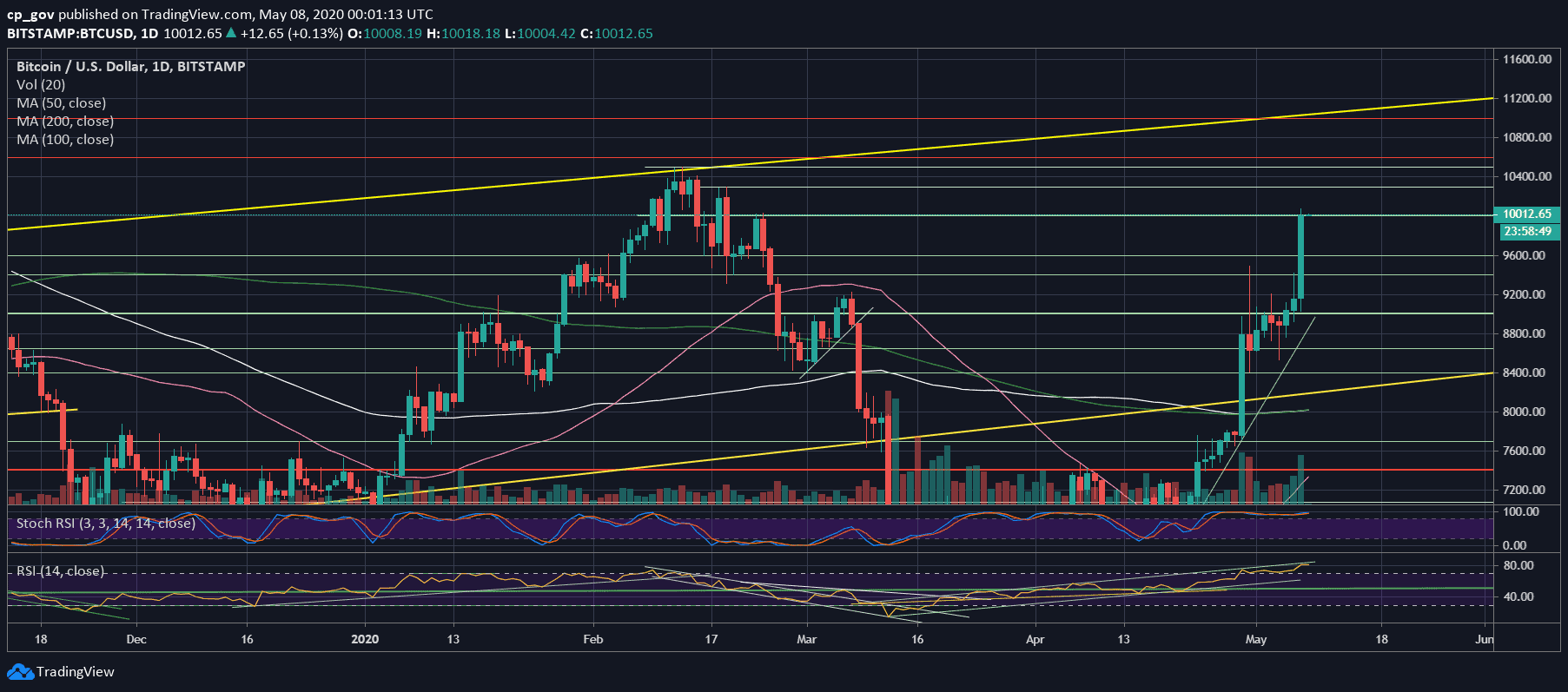Click the 2020 label on the time axis
This screenshot has height=692, width=1568.
coord(365,639)
